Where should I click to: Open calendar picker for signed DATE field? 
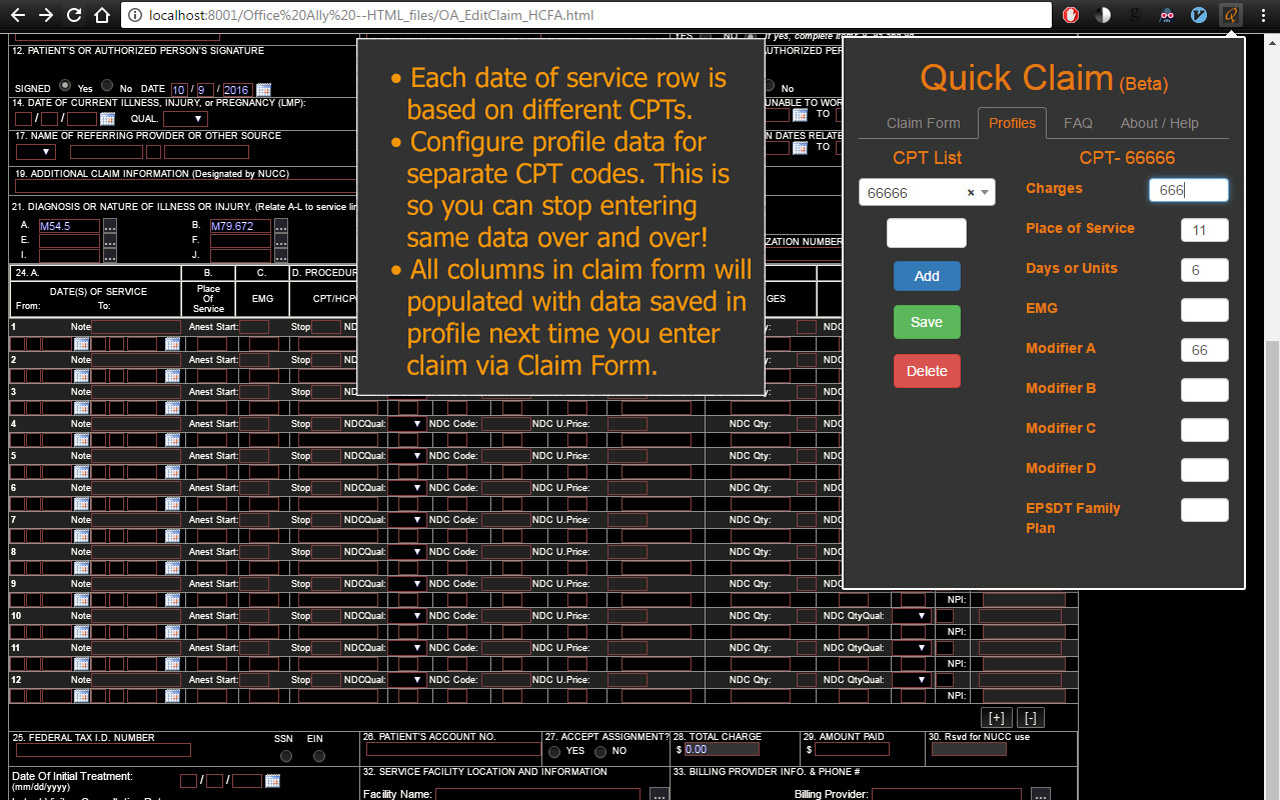[264, 90]
